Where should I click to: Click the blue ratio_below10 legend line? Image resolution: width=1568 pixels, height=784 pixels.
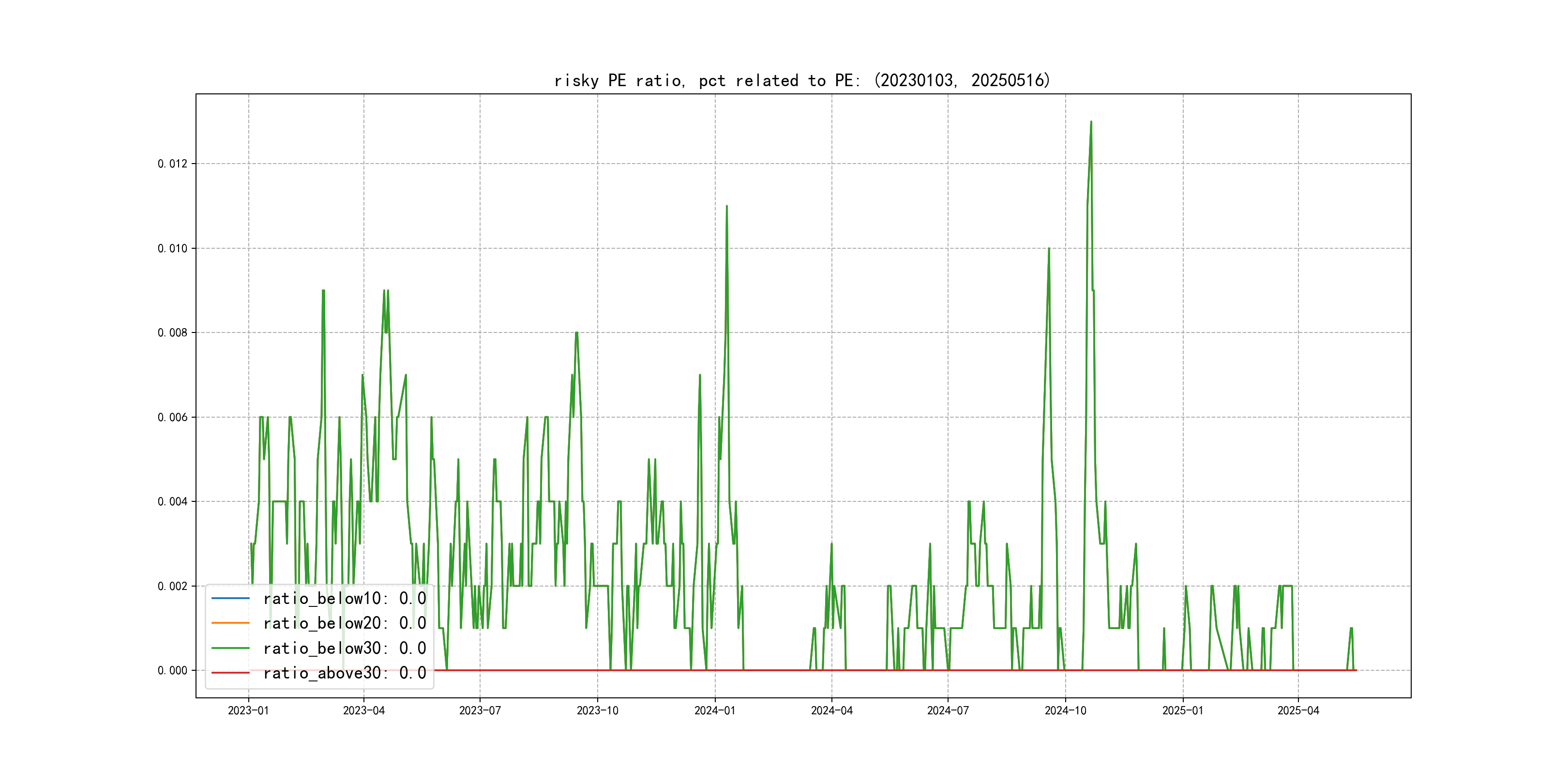[230, 598]
